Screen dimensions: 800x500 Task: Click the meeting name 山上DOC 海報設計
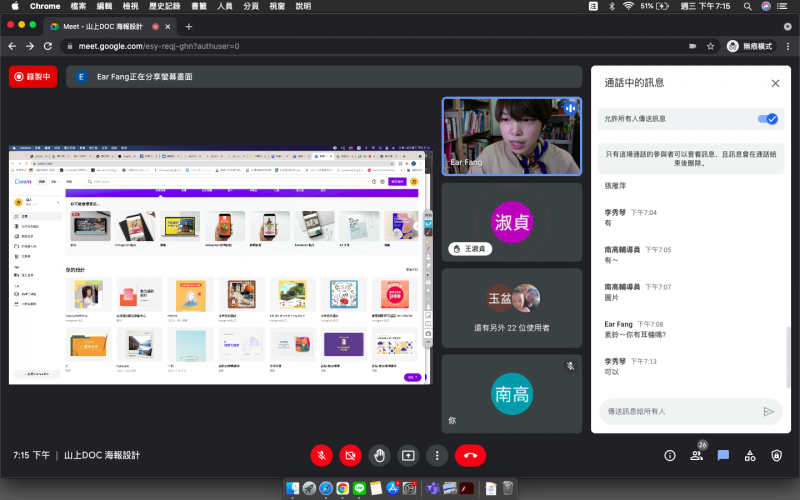click(x=102, y=455)
